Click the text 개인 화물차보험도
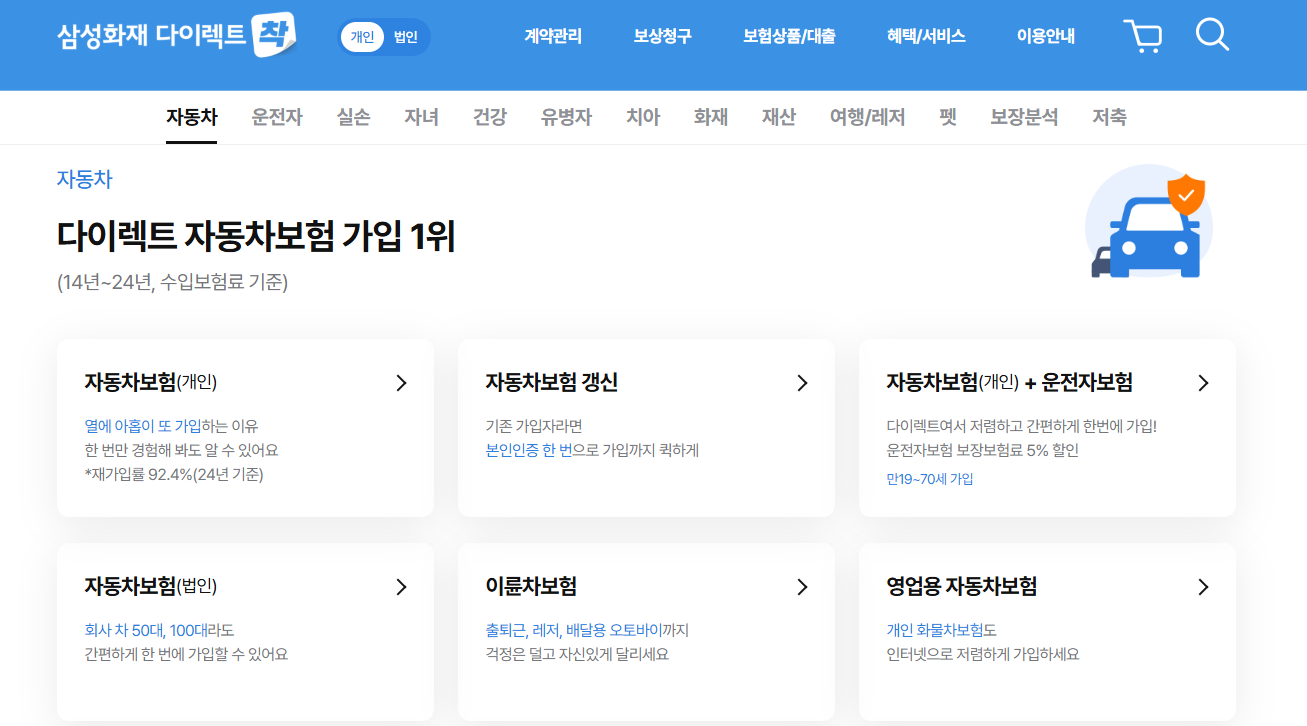 coord(942,630)
